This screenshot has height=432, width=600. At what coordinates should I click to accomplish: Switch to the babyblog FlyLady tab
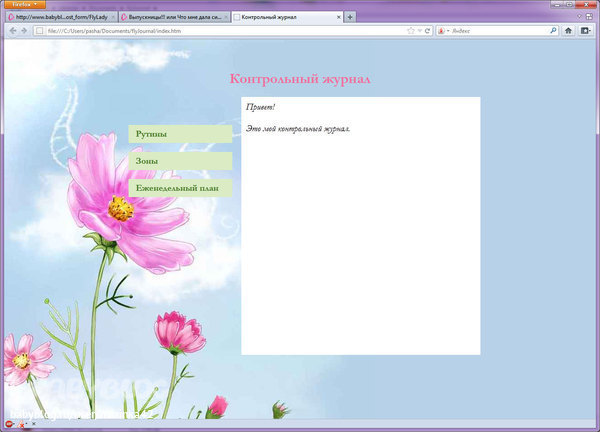click(x=62, y=17)
